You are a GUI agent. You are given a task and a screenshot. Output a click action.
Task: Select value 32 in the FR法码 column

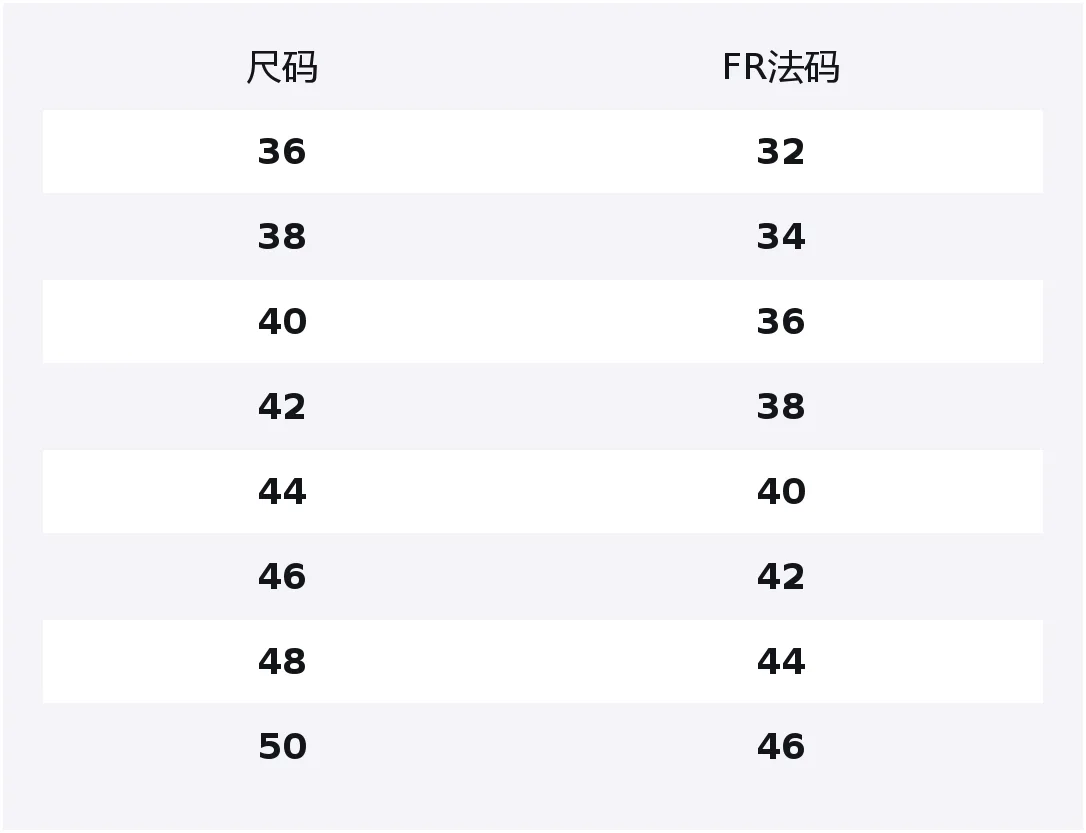pos(780,152)
